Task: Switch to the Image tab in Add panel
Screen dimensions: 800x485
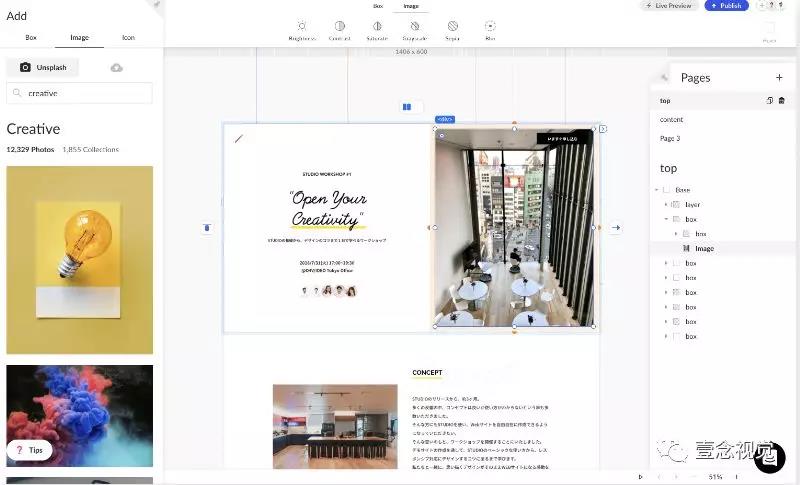Action: (x=80, y=37)
